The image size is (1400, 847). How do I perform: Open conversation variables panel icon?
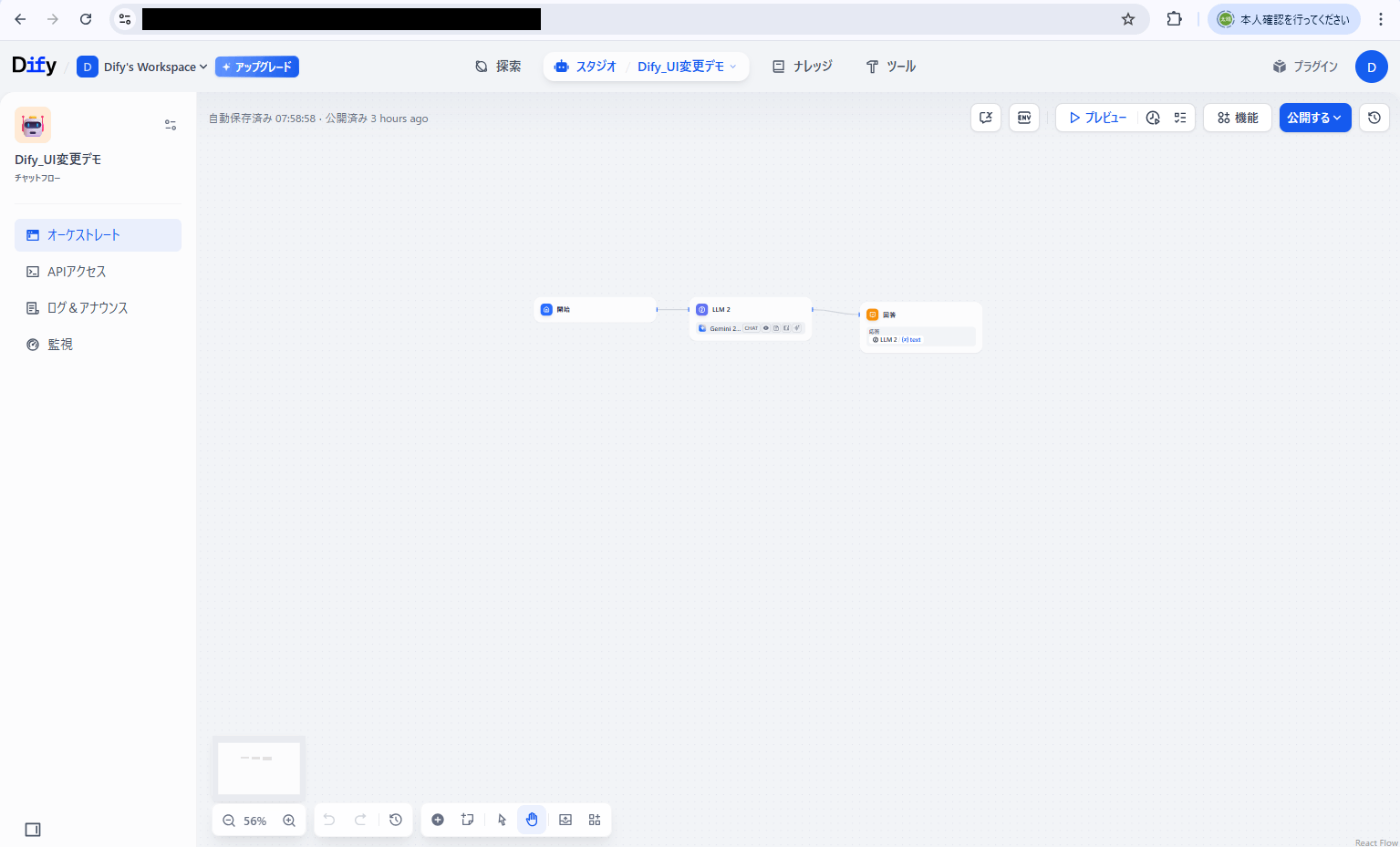pos(986,118)
